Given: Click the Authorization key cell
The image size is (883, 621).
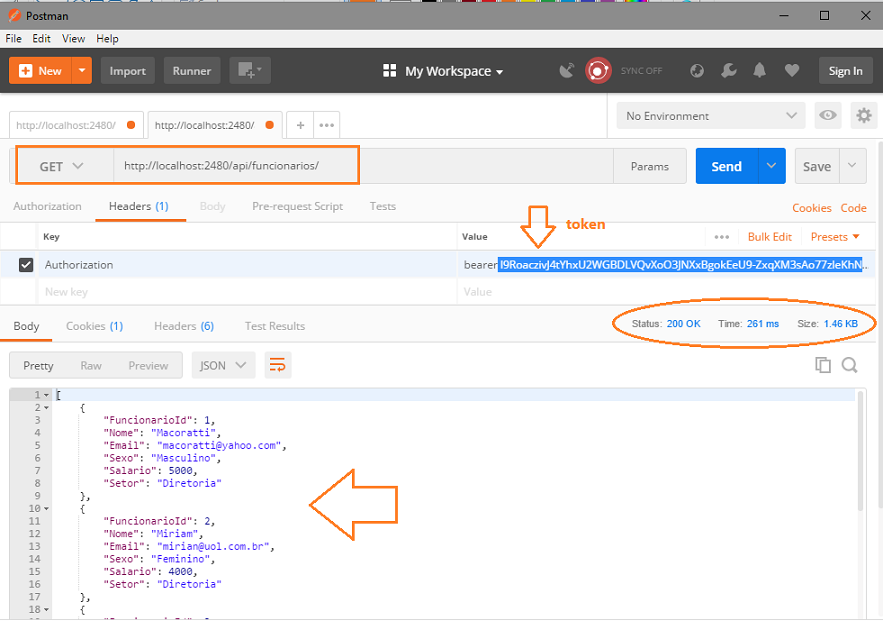Looking at the screenshot, I should (248, 265).
